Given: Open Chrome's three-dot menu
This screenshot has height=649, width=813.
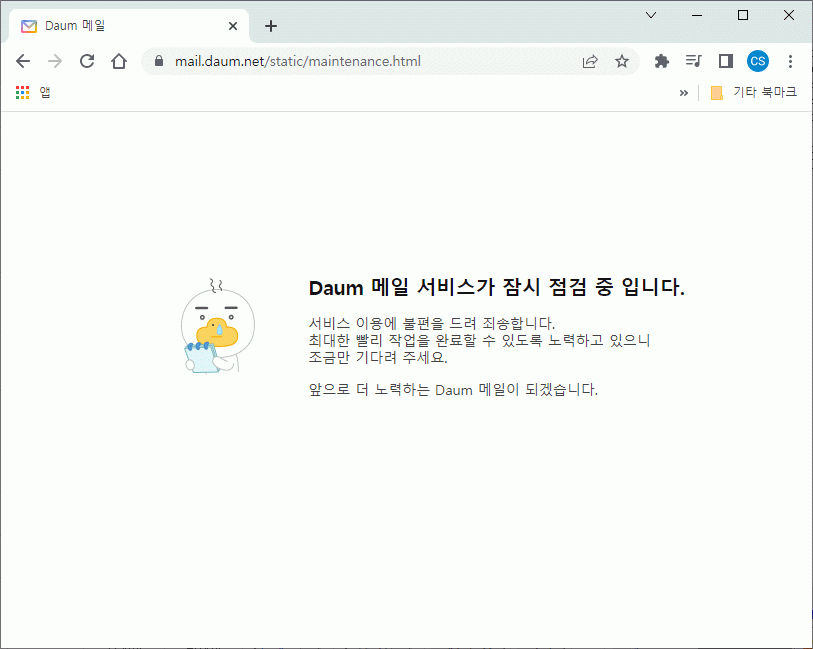Looking at the screenshot, I should coord(790,61).
